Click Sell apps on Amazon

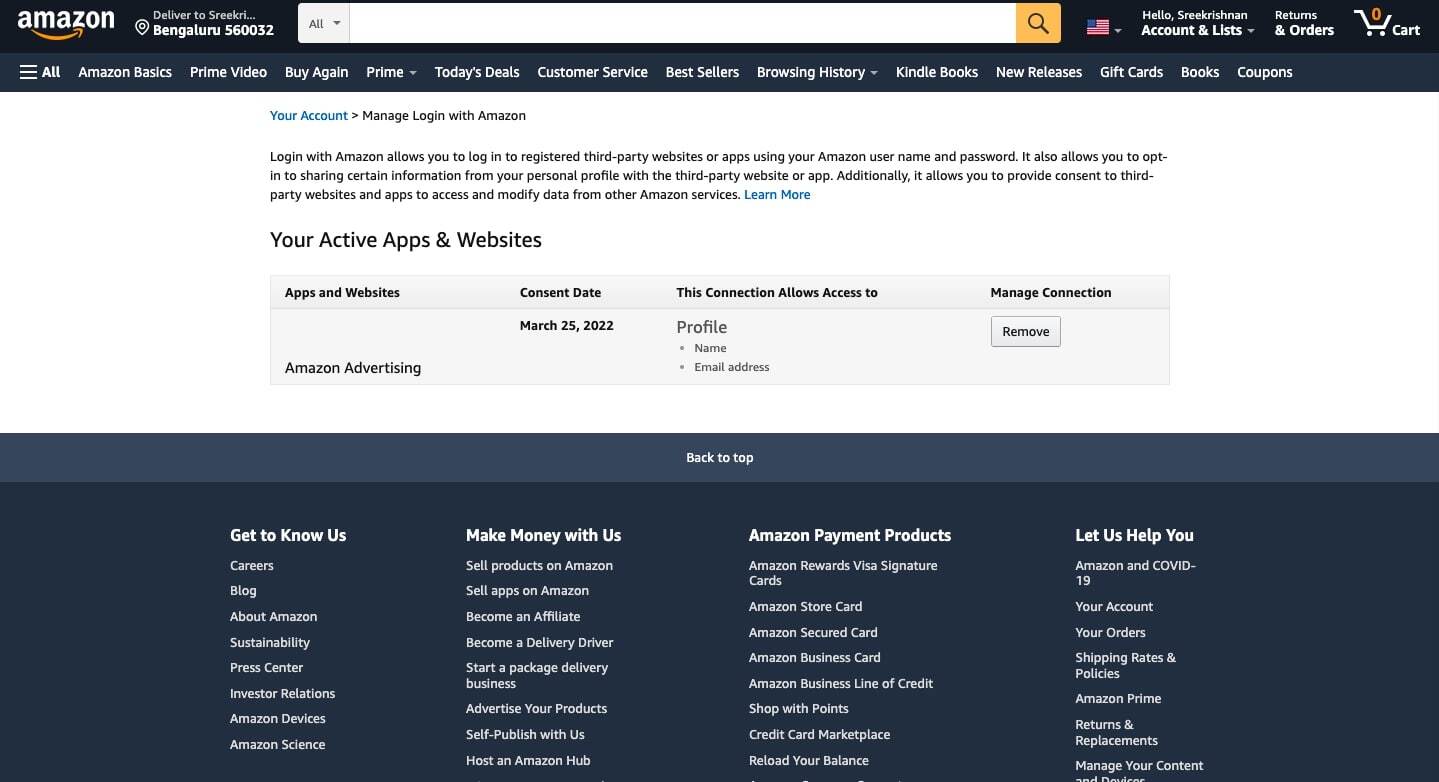click(527, 591)
